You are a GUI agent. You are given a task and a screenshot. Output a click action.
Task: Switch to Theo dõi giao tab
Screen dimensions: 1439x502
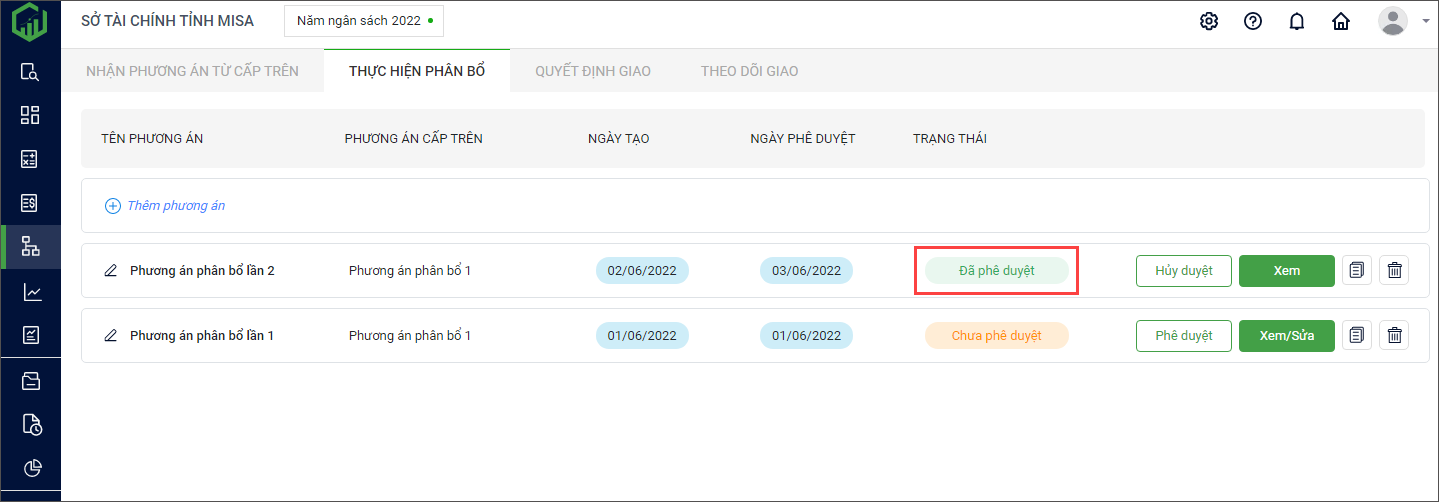pos(749,71)
